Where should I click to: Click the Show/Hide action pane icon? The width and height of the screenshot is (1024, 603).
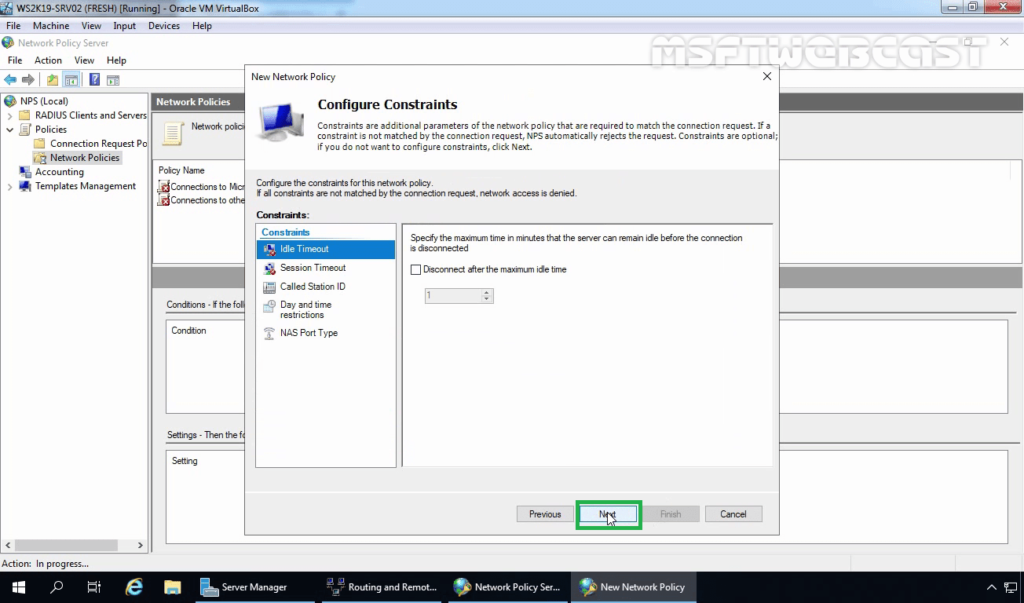113,80
